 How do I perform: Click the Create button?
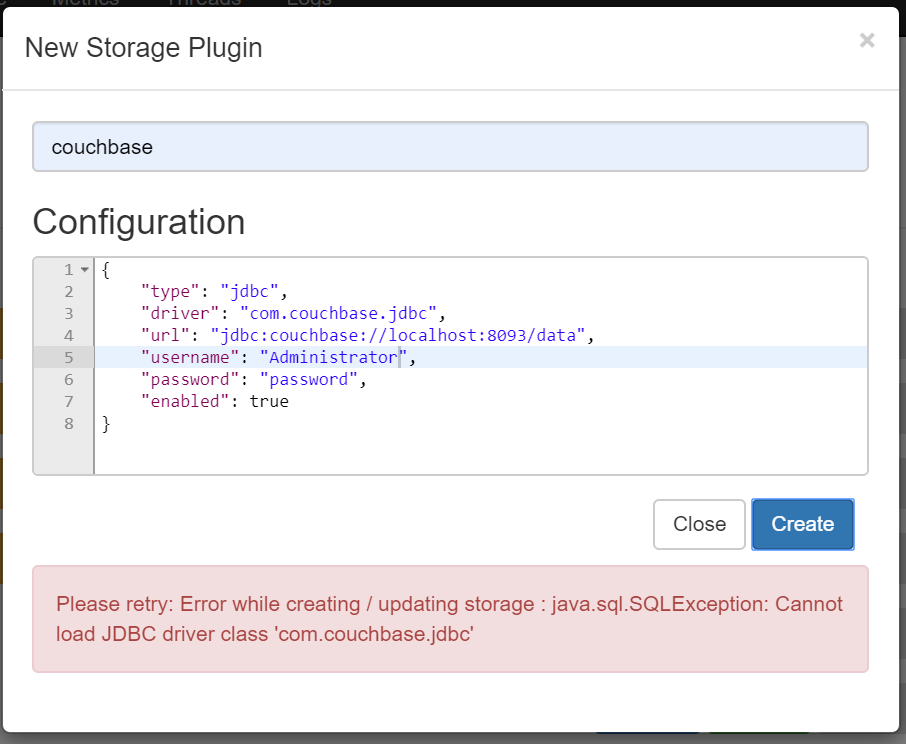pyautogui.click(x=803, y=524)
